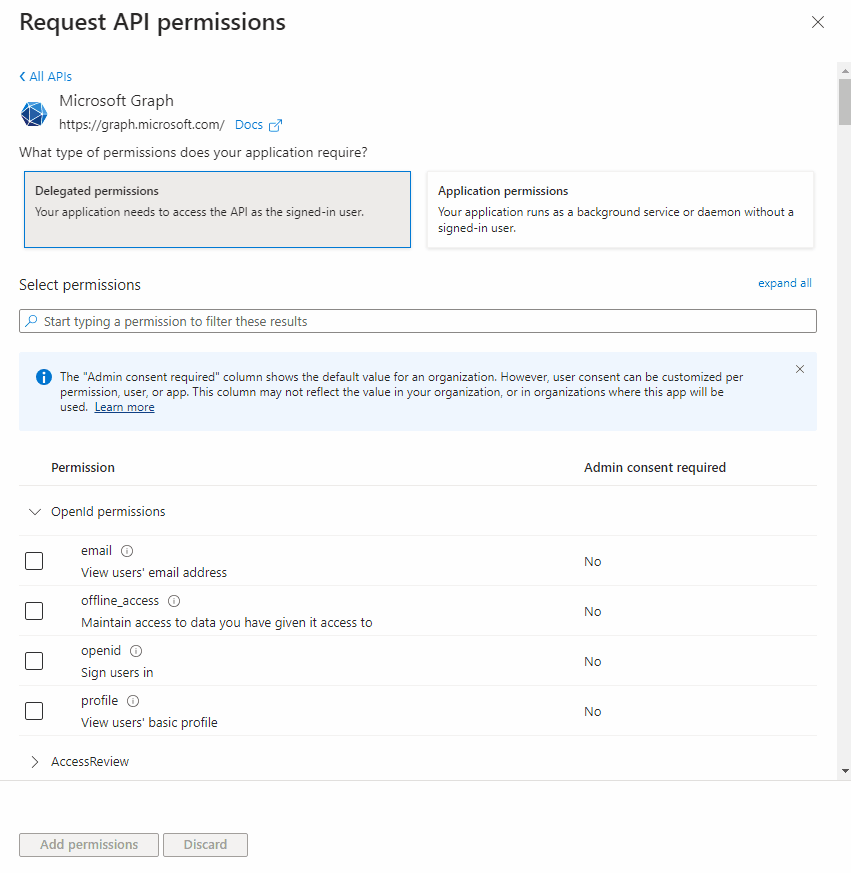
Task: Select the Delegated permissions option
Action: coord(217,209)
